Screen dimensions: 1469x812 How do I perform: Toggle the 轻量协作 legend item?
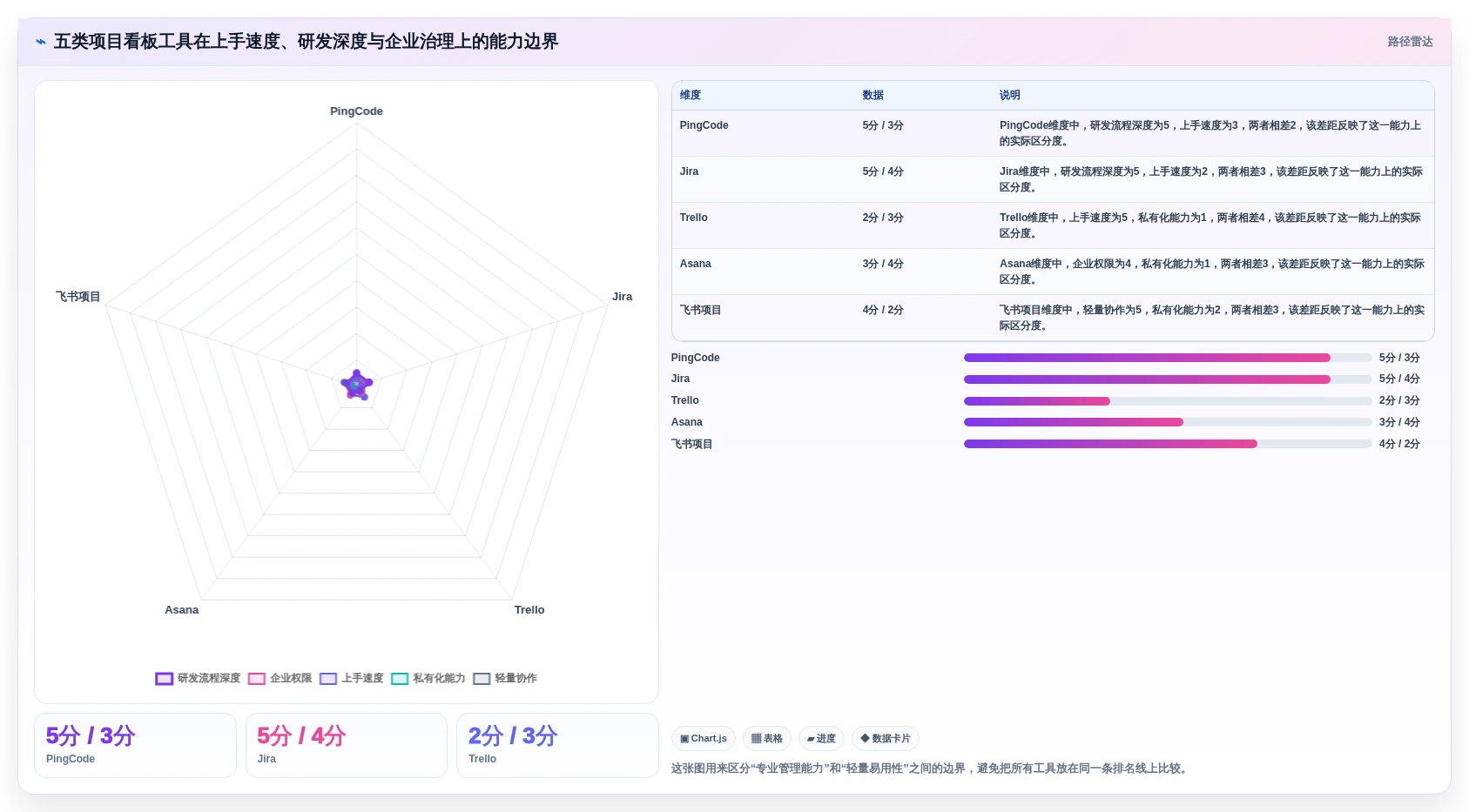click(x=505, y=679)
